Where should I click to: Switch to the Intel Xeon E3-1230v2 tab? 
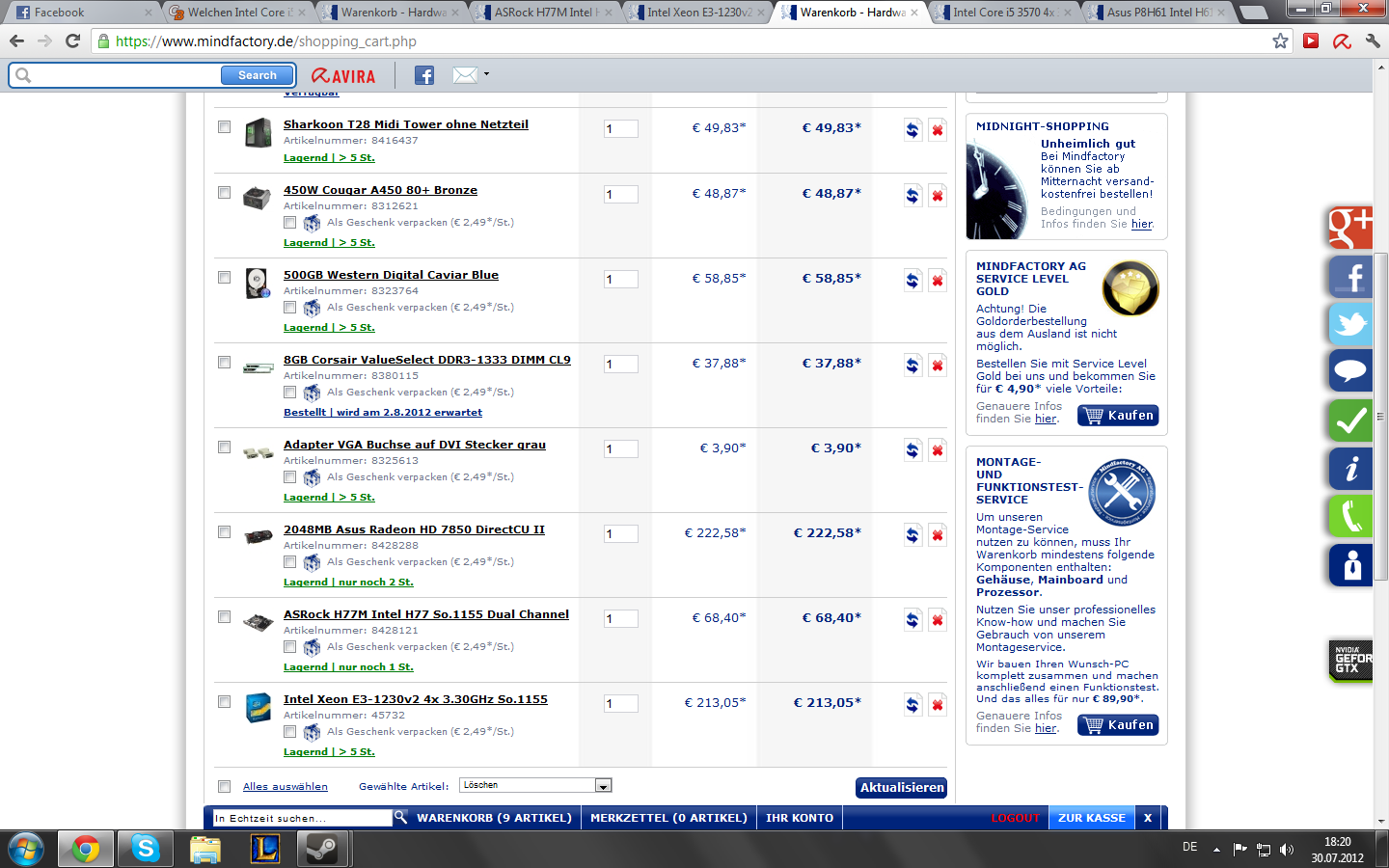coord(696,13)
